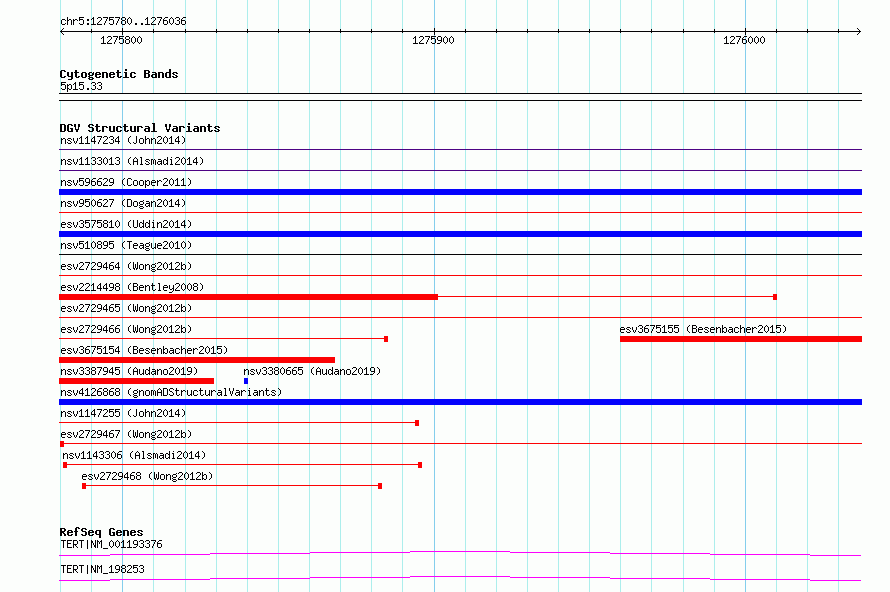Open variant nsv1143306 (Alsmadi2014)
This screenshot has height=592, width=890.
pyautogui.click(x=134, y=455)
